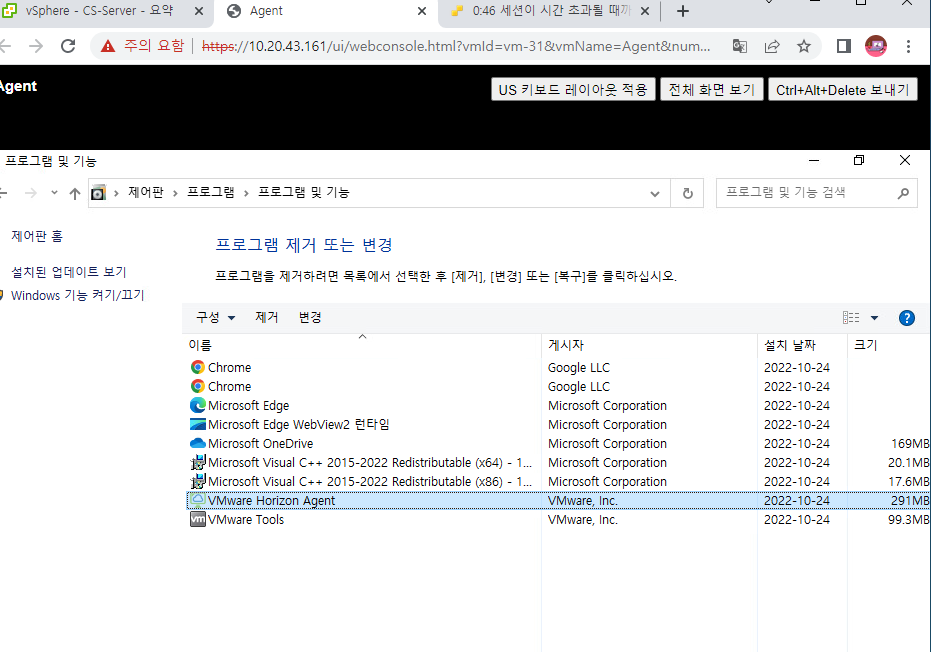Apply US keyboard layout button
The height and width of the screenshot is (652, 931).
pos(573,90)
